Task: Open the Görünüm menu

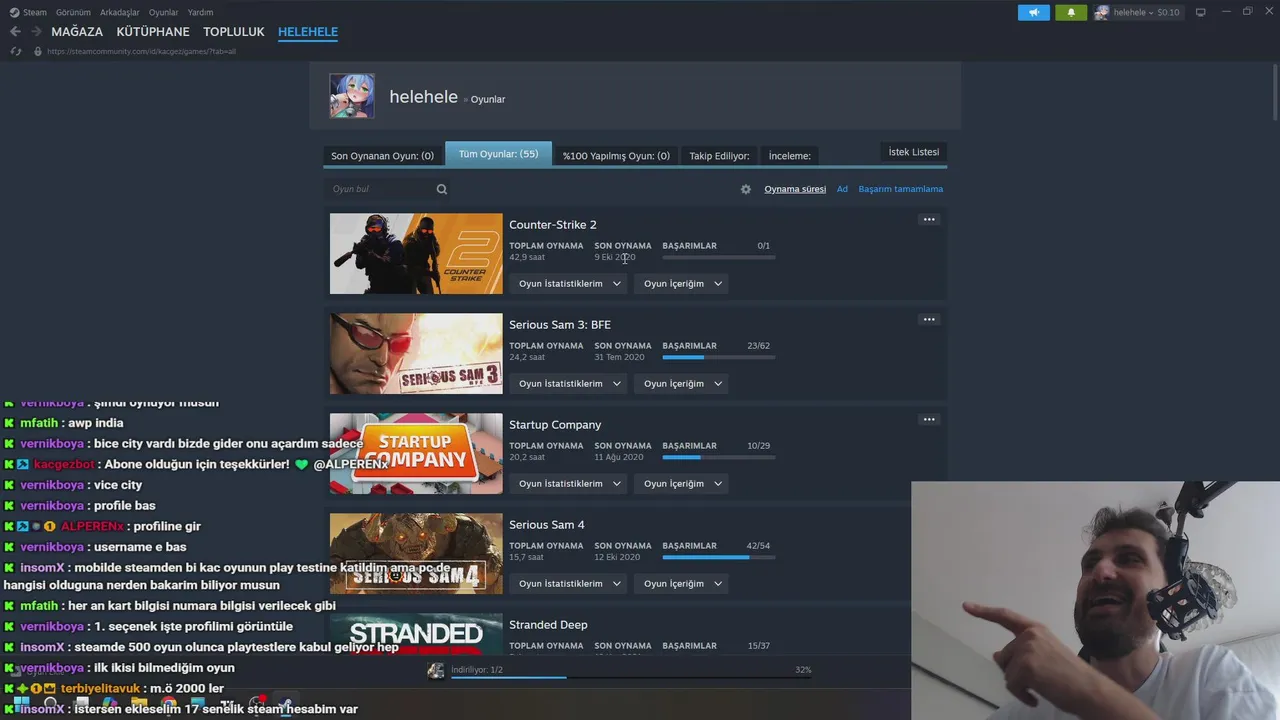Action: tap(73, 12)
